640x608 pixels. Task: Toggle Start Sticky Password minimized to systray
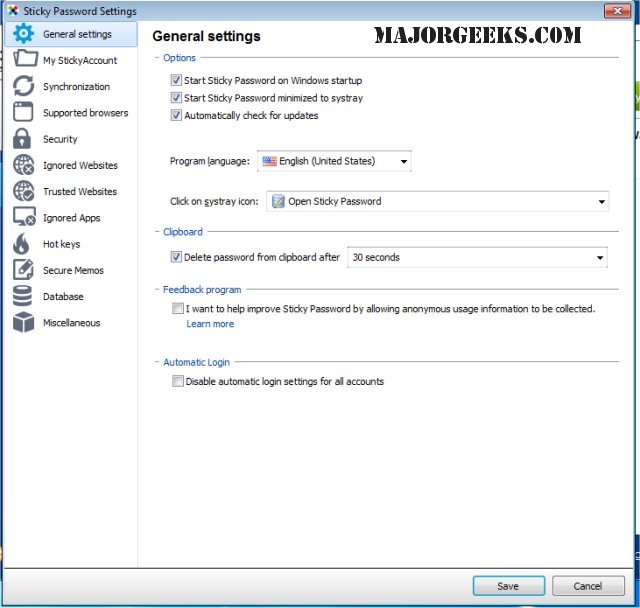coord(176,98)
